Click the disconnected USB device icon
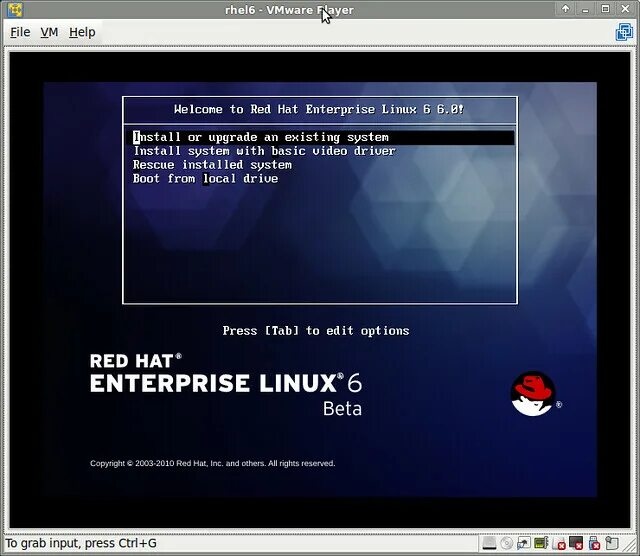 click(x=594, y=543)
